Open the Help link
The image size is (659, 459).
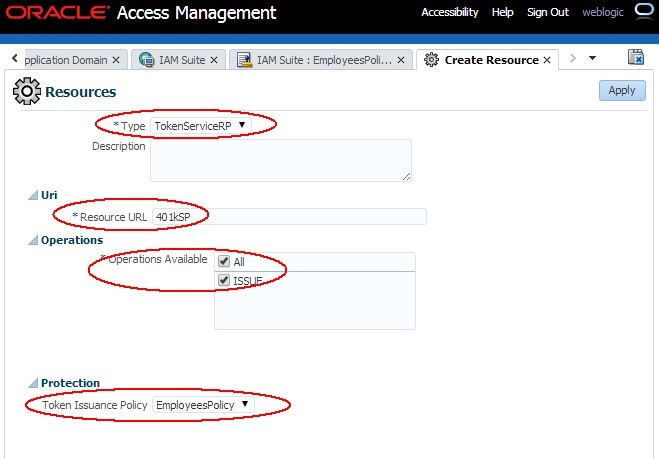(503, 12)
